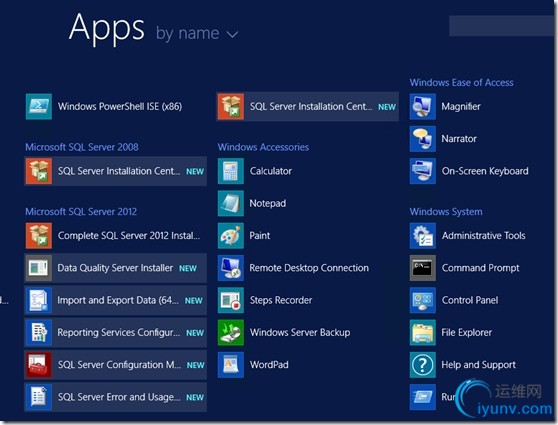Click the 'Apps' title text
This screenshot has height=425, width=558.
107,28
